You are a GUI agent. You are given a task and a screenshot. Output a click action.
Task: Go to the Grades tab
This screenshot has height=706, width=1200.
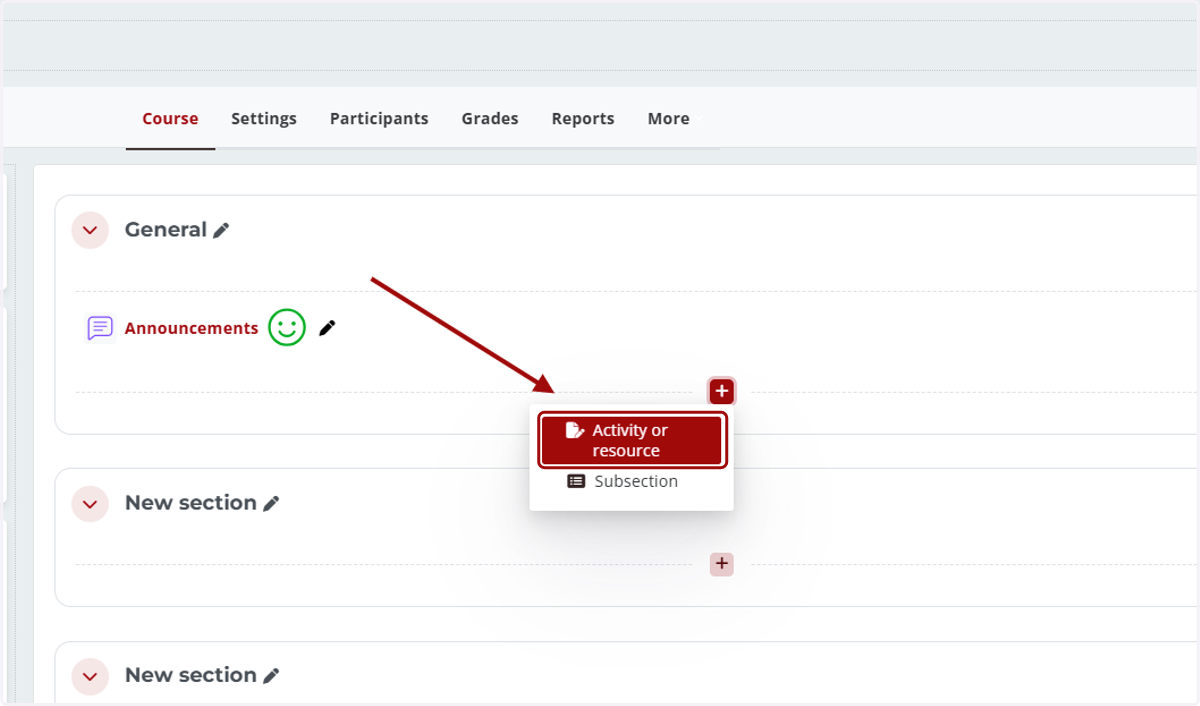490,118
